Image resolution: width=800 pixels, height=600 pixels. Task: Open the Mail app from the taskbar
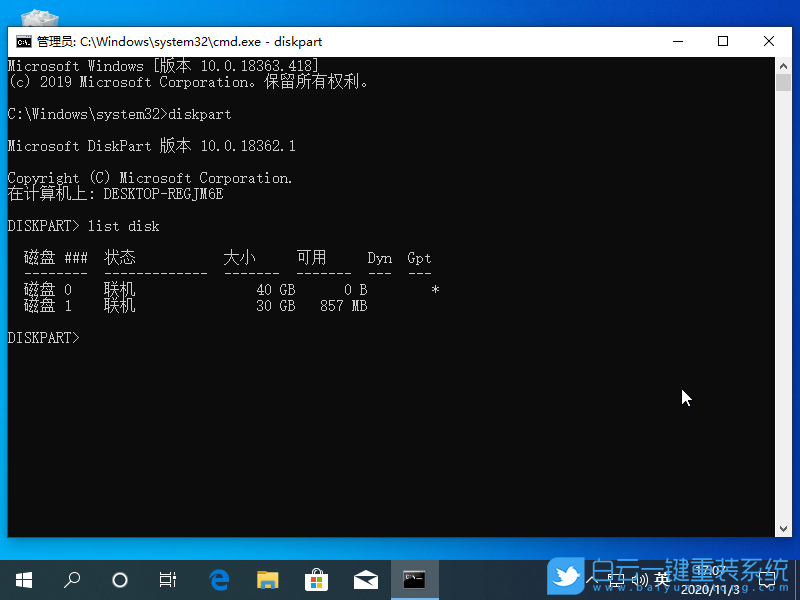pyautogui.click(x=365, y=579)
